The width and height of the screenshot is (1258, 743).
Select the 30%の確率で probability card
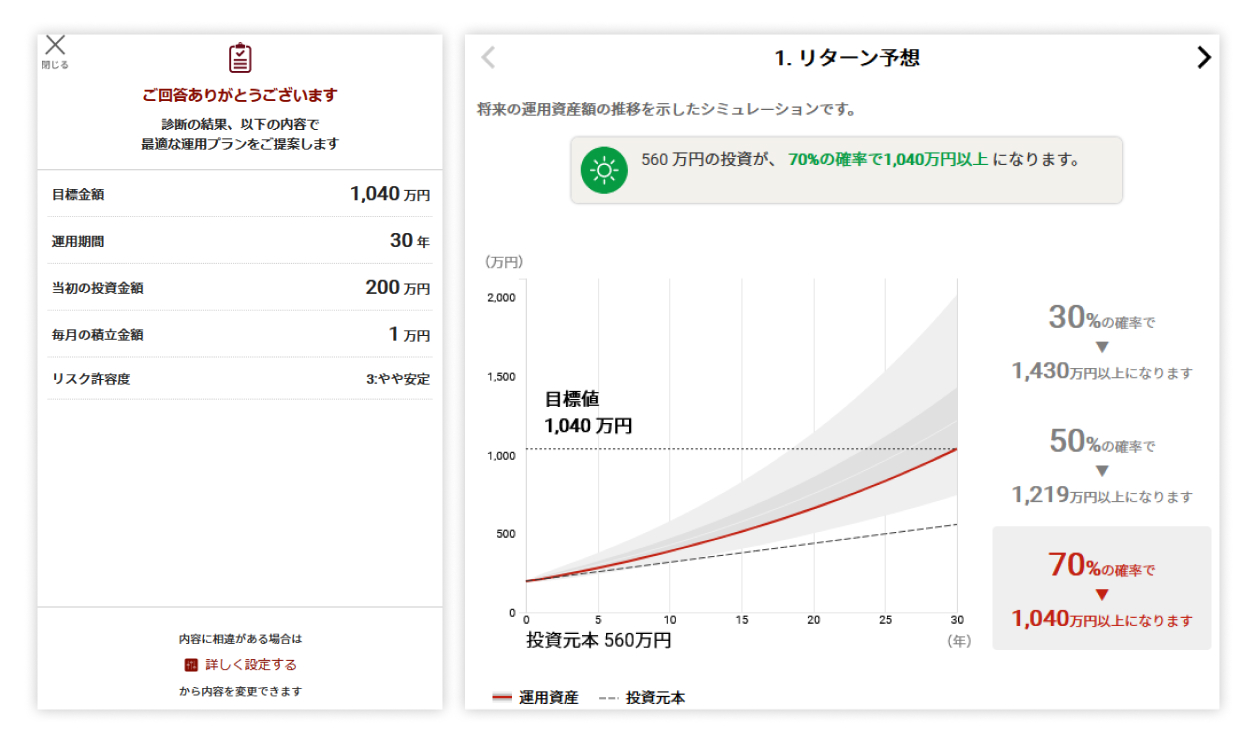point(1102,343)
